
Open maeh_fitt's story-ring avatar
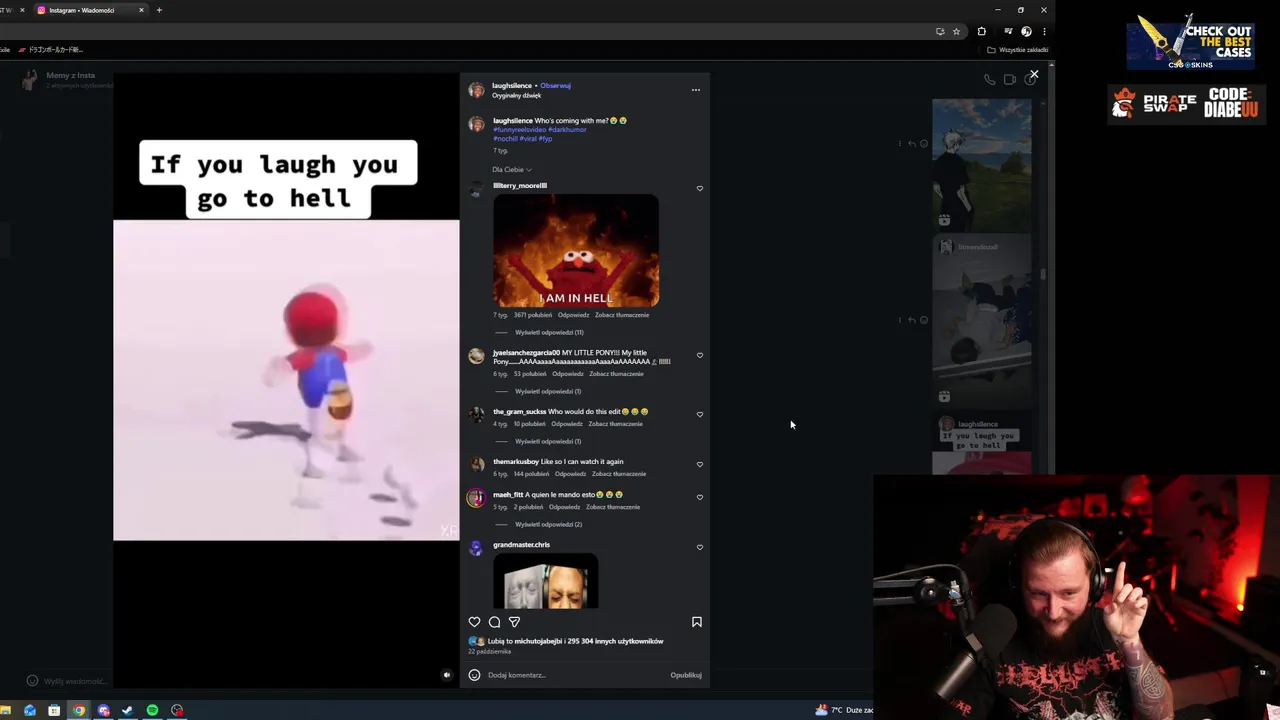(476, 498)
